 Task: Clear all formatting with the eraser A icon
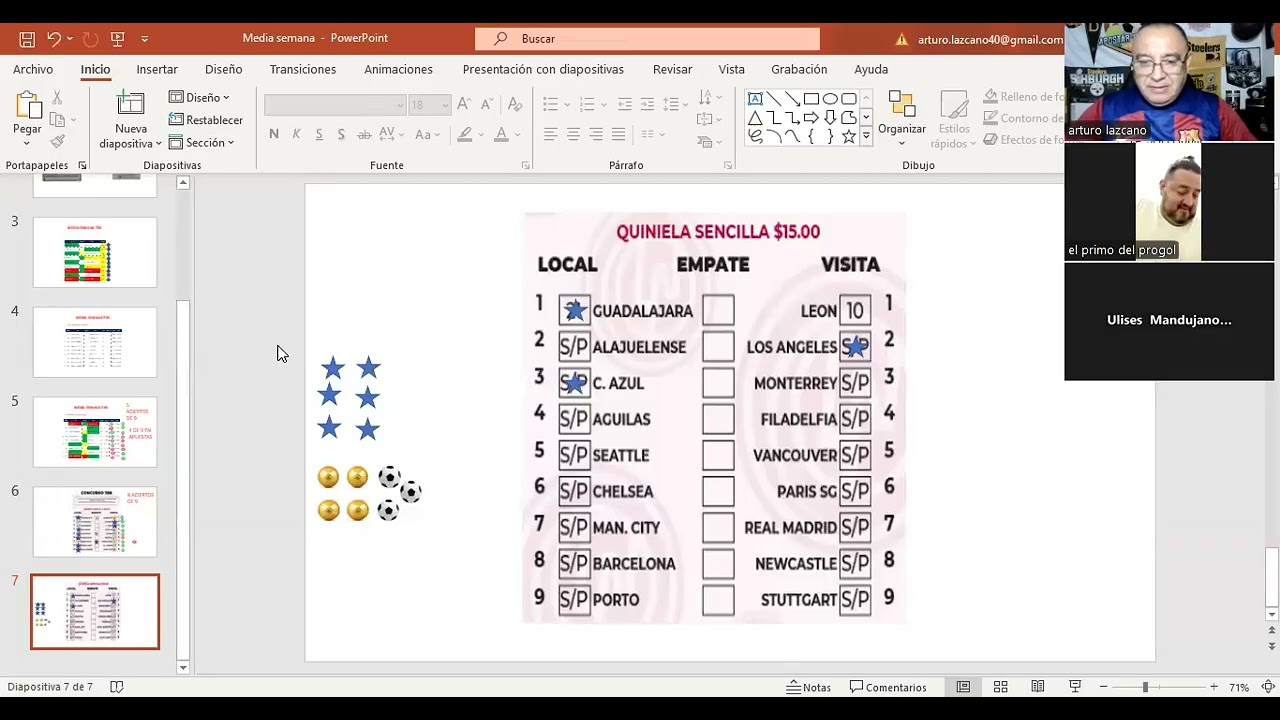click(x=515, y=104)
